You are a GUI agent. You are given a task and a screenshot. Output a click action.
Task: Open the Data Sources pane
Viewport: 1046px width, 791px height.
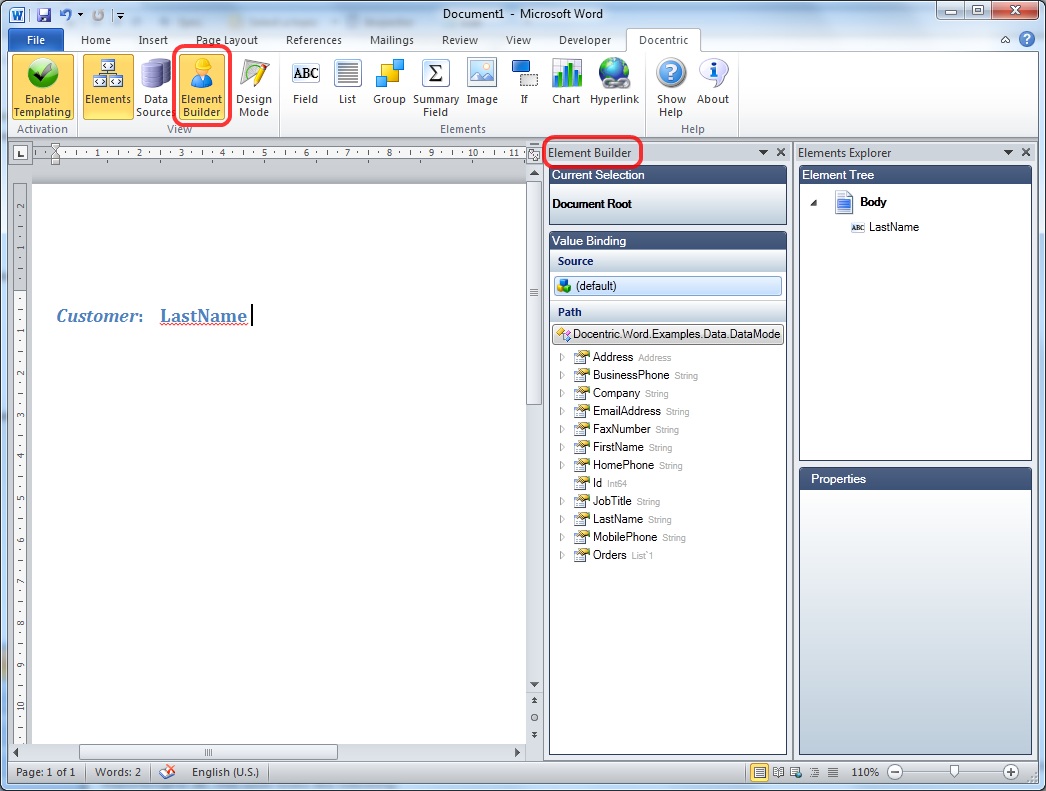pyautogui.click(x=155, y=87)
